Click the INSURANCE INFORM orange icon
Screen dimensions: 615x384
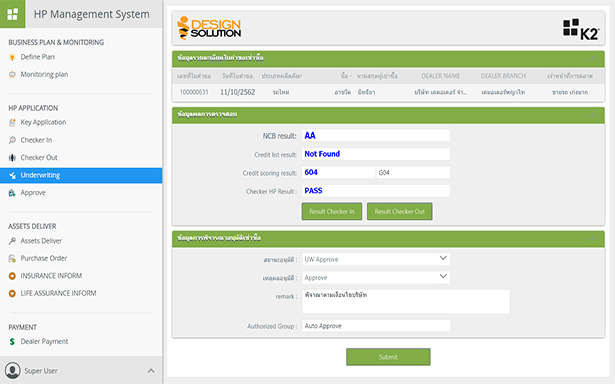coord(12,276)
